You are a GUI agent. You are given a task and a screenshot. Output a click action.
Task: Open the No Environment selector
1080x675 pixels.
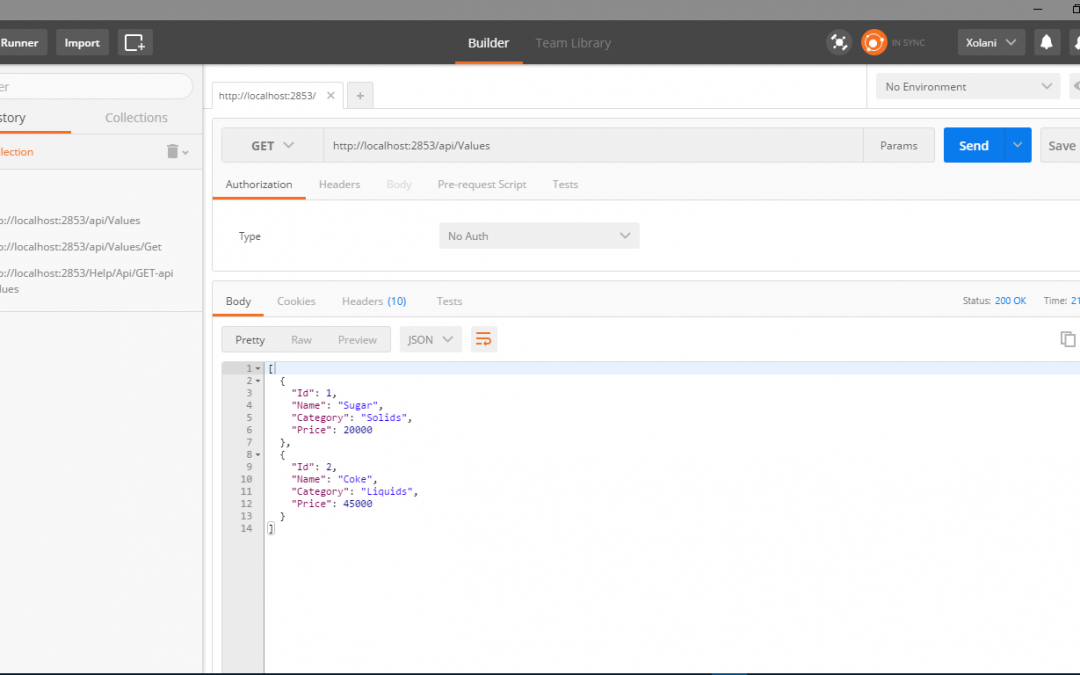(966, 86)
